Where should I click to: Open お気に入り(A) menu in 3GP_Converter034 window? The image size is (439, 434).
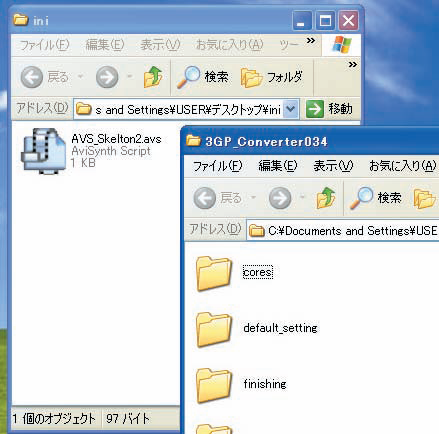pyautogui.click(x=402, y=166)
